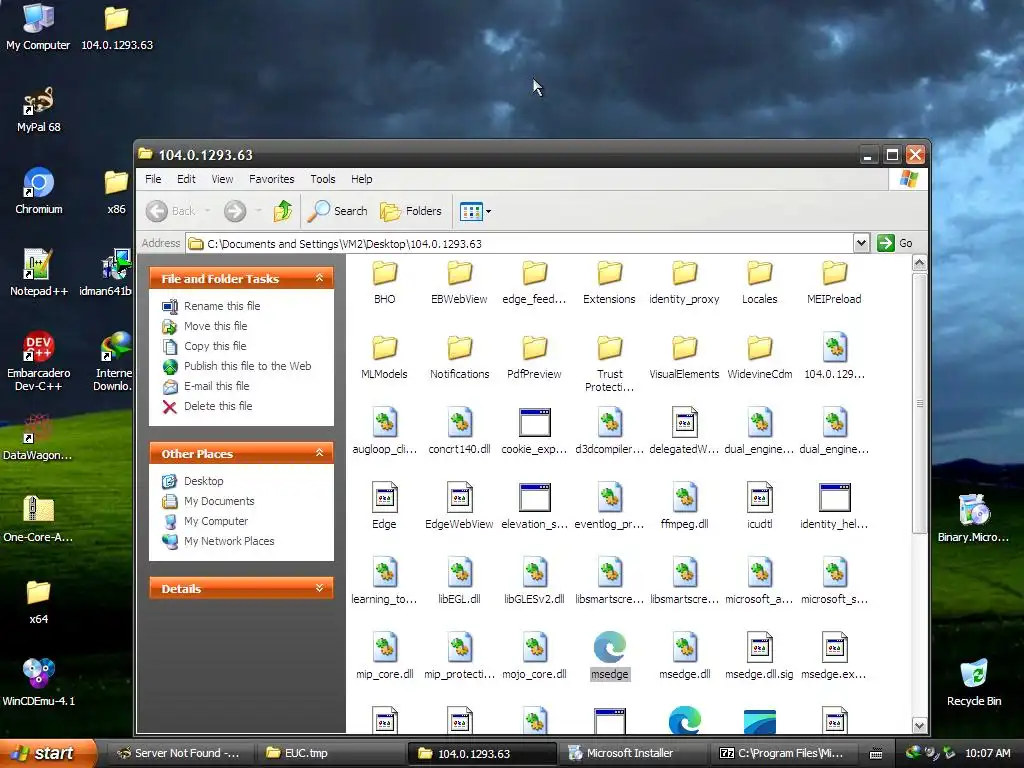Click Move this file link
Image resolution: width=1024 pixels, height=768 pixels.
[216, 326]
